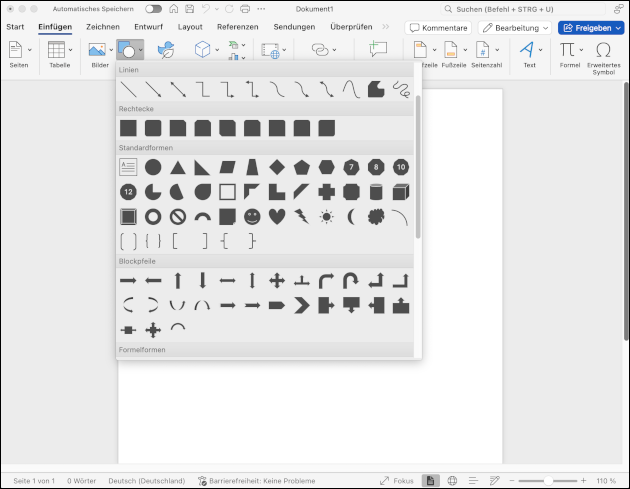Go to the Referenzen tab

[237, 27]
